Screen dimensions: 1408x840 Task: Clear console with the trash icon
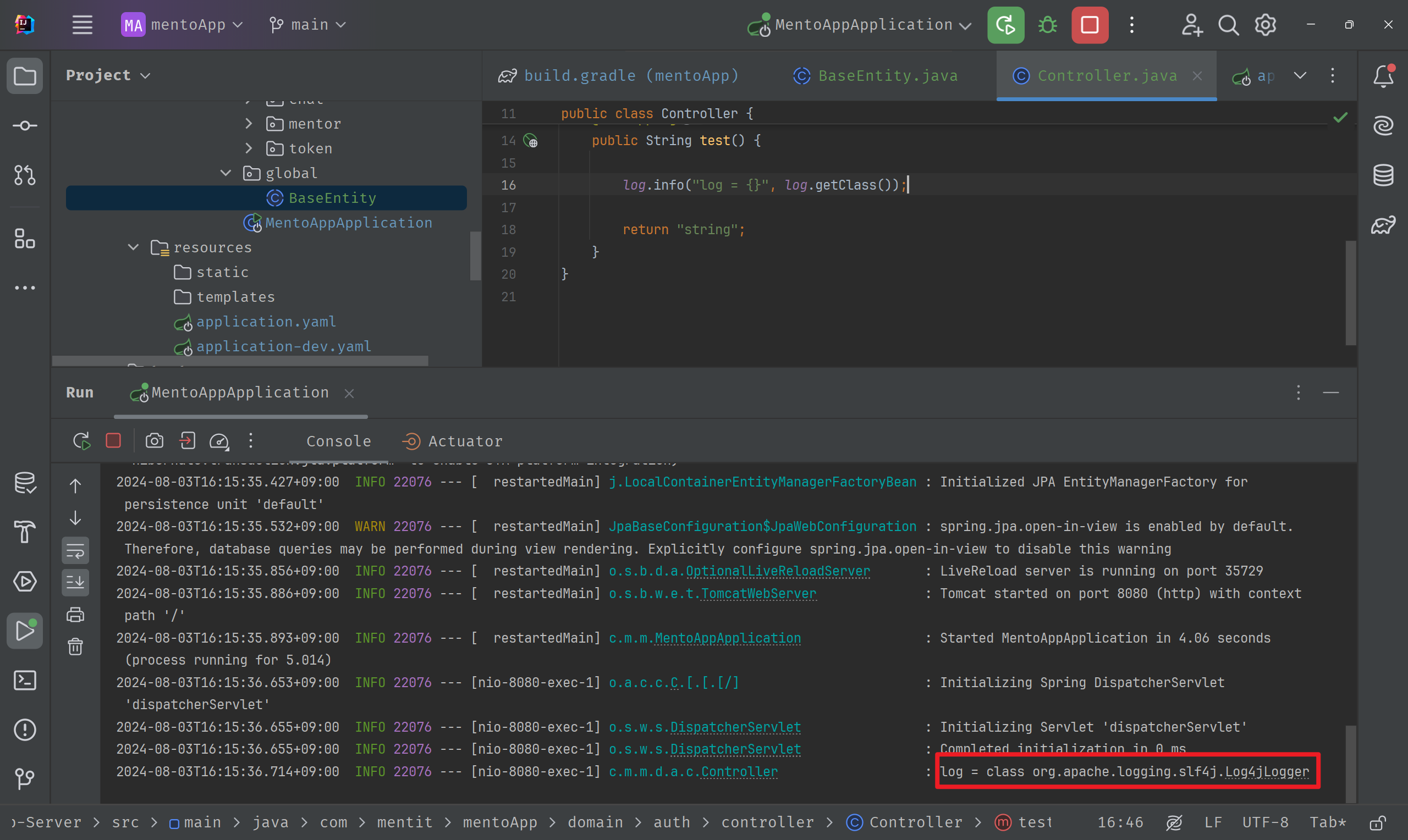pos(75,646)
